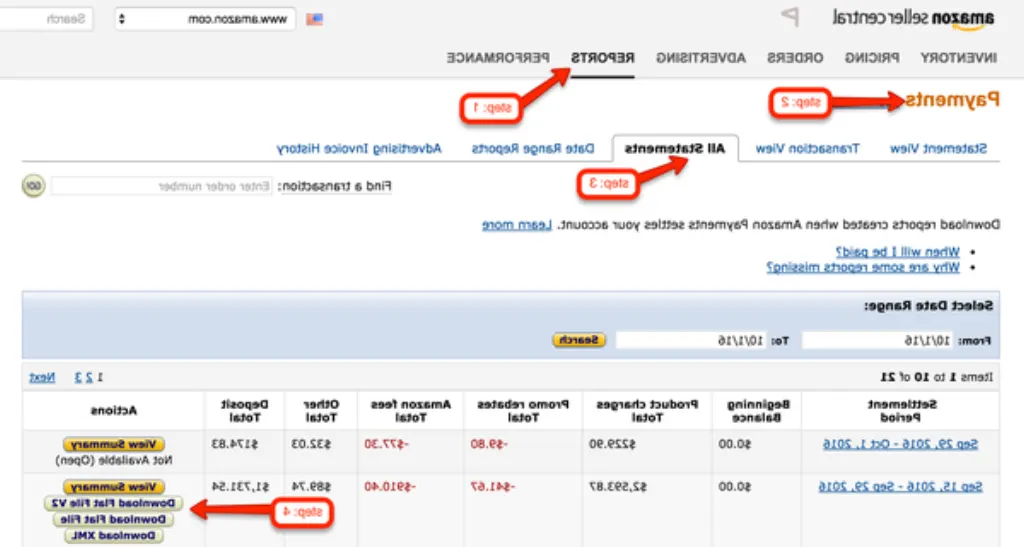Open the www.amazon.com marketplace dropdown
Image resolution: width=1024 pixels, height=547 pixels.
[x=205, y=19]
